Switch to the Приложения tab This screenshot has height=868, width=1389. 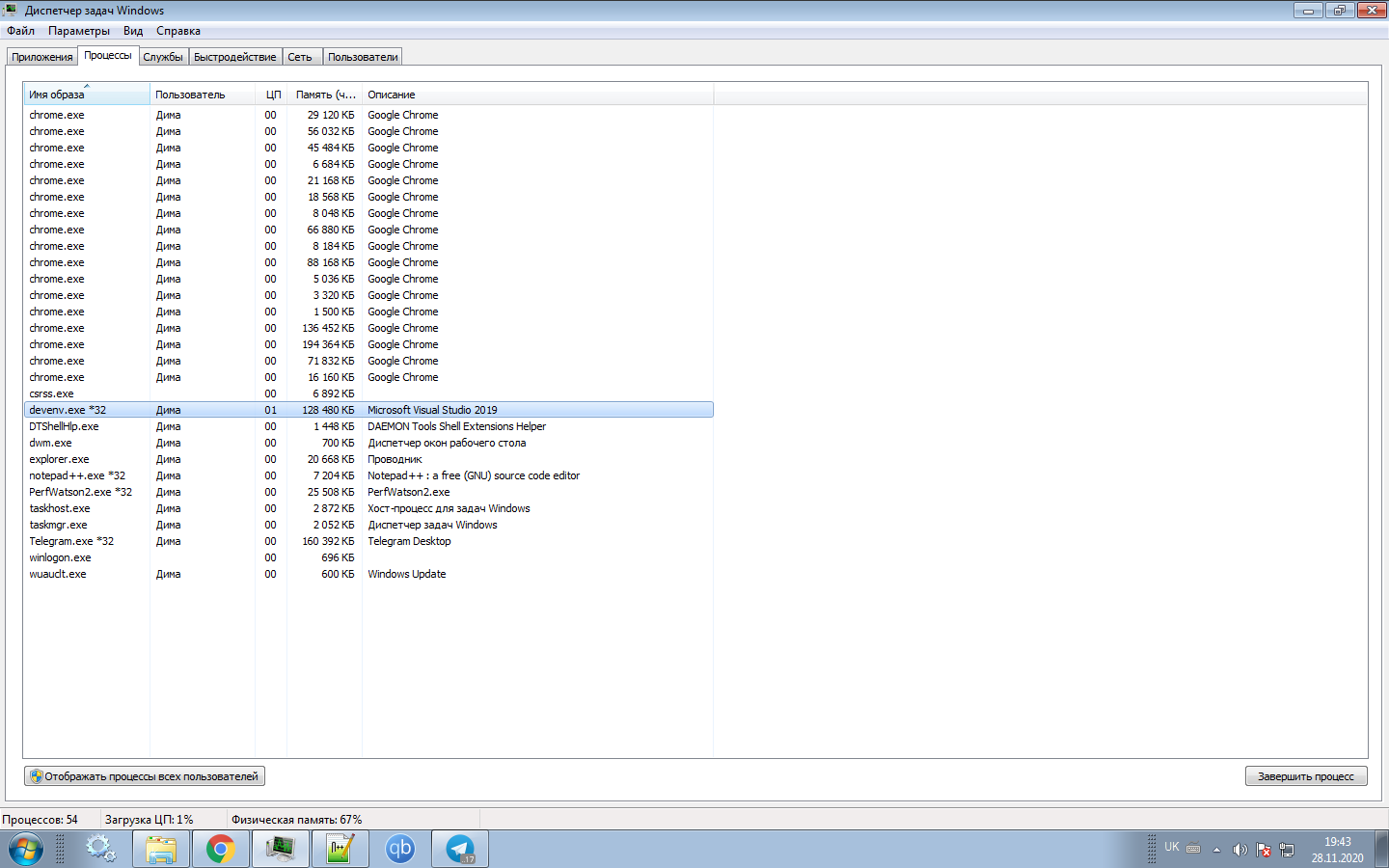[x=42, y=57]
